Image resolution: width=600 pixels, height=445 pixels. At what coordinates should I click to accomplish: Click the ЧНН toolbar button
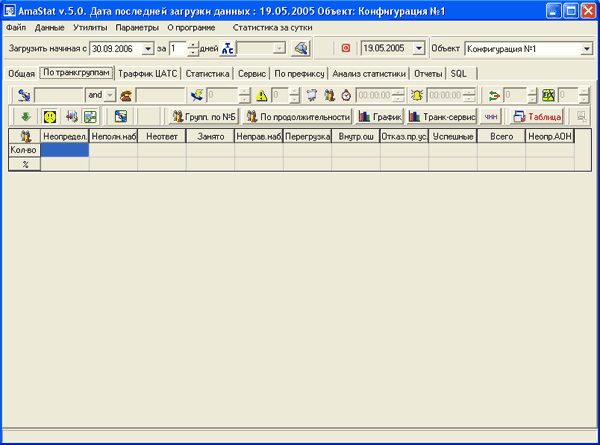tap(490, 117)
